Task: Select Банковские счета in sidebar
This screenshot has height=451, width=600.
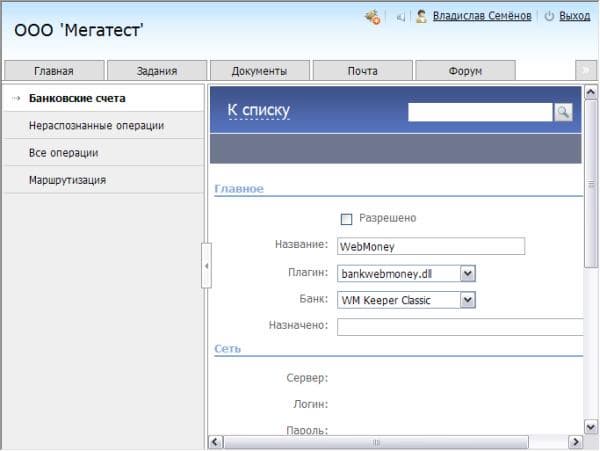Action: pyautogui.click(x=103, y=98)
